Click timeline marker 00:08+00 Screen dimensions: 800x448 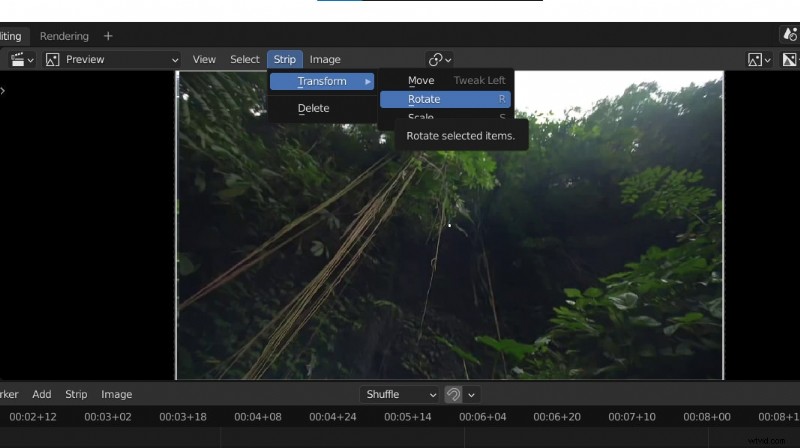click(x=707, y=417)
